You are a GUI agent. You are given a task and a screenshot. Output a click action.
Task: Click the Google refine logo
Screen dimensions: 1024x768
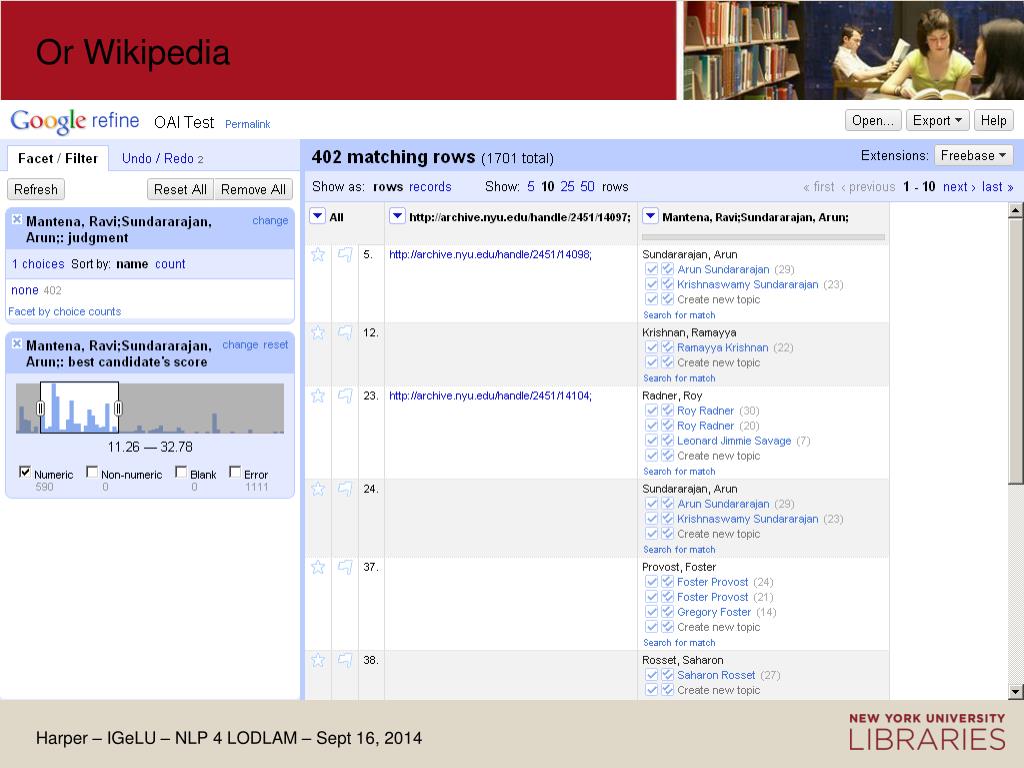74,121
